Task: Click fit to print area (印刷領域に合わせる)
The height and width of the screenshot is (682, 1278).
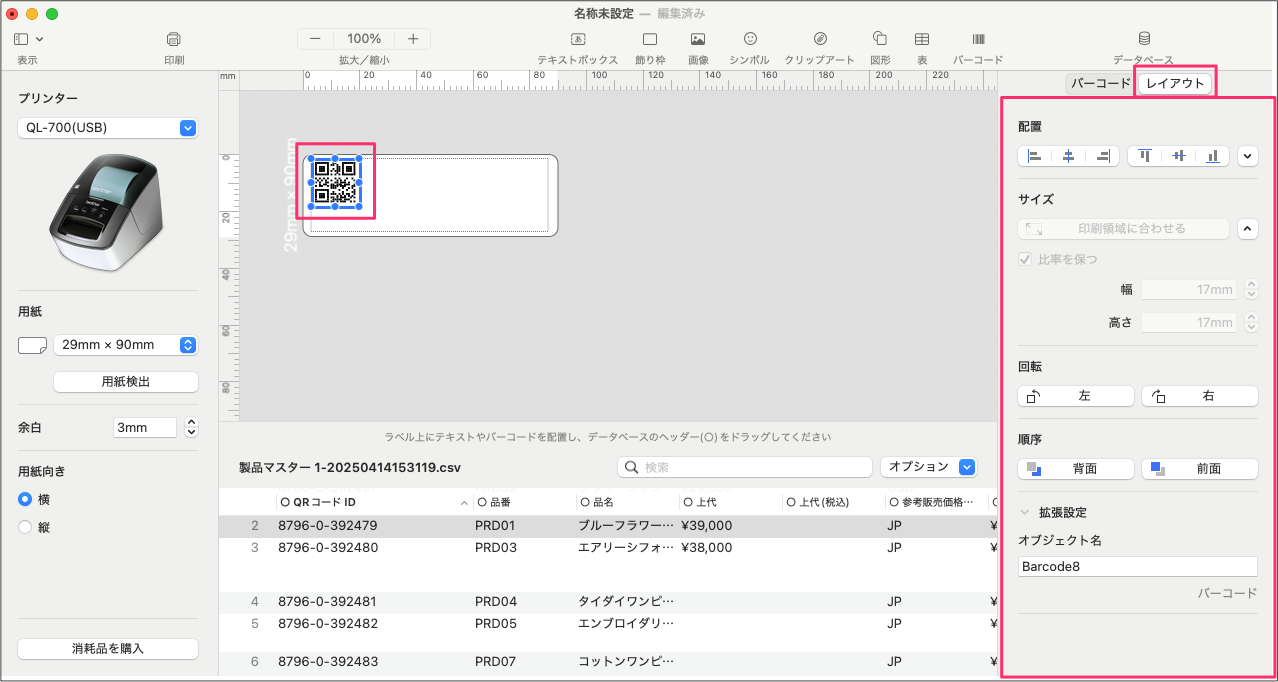Action: [x=1124, y=228]
